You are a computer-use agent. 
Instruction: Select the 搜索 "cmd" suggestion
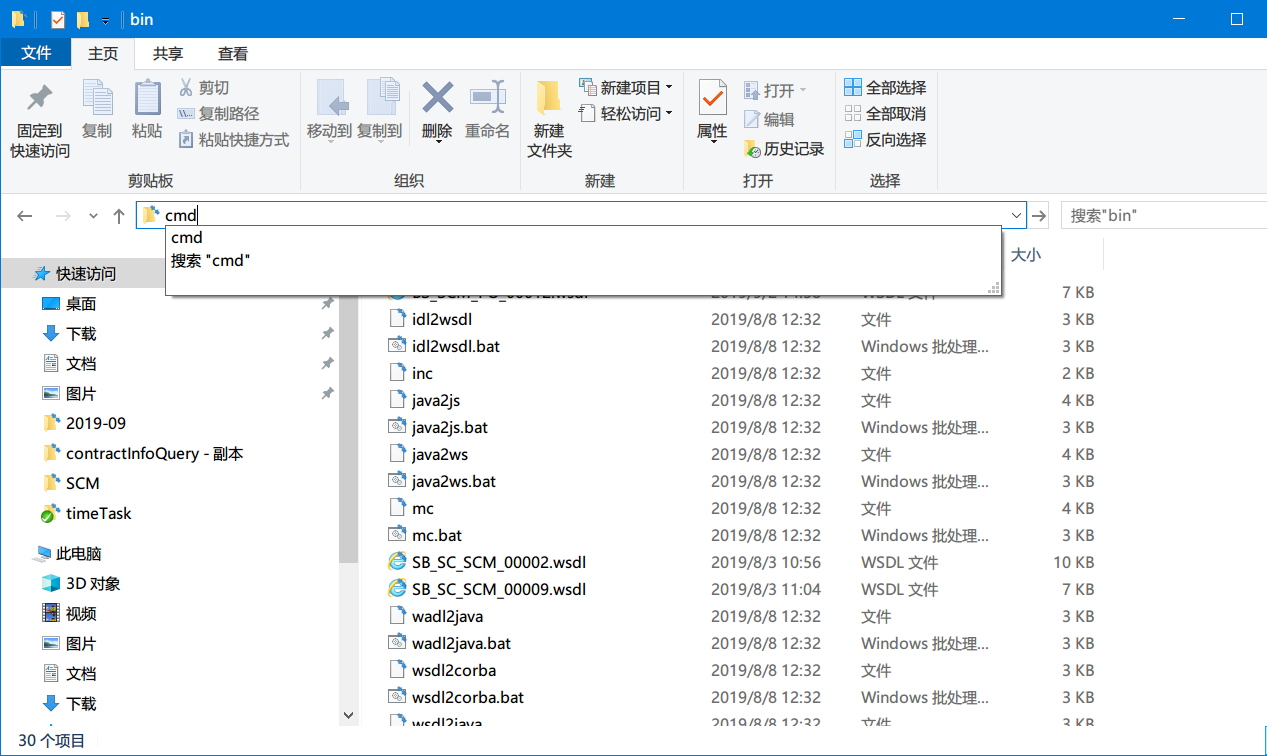[x=208, y=259]
